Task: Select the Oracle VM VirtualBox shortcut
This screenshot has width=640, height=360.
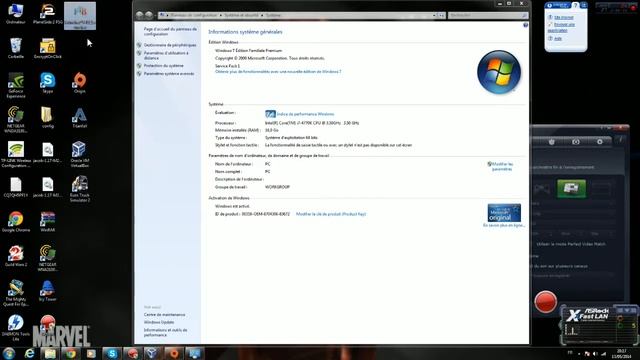Action: [x=80, y=155]
